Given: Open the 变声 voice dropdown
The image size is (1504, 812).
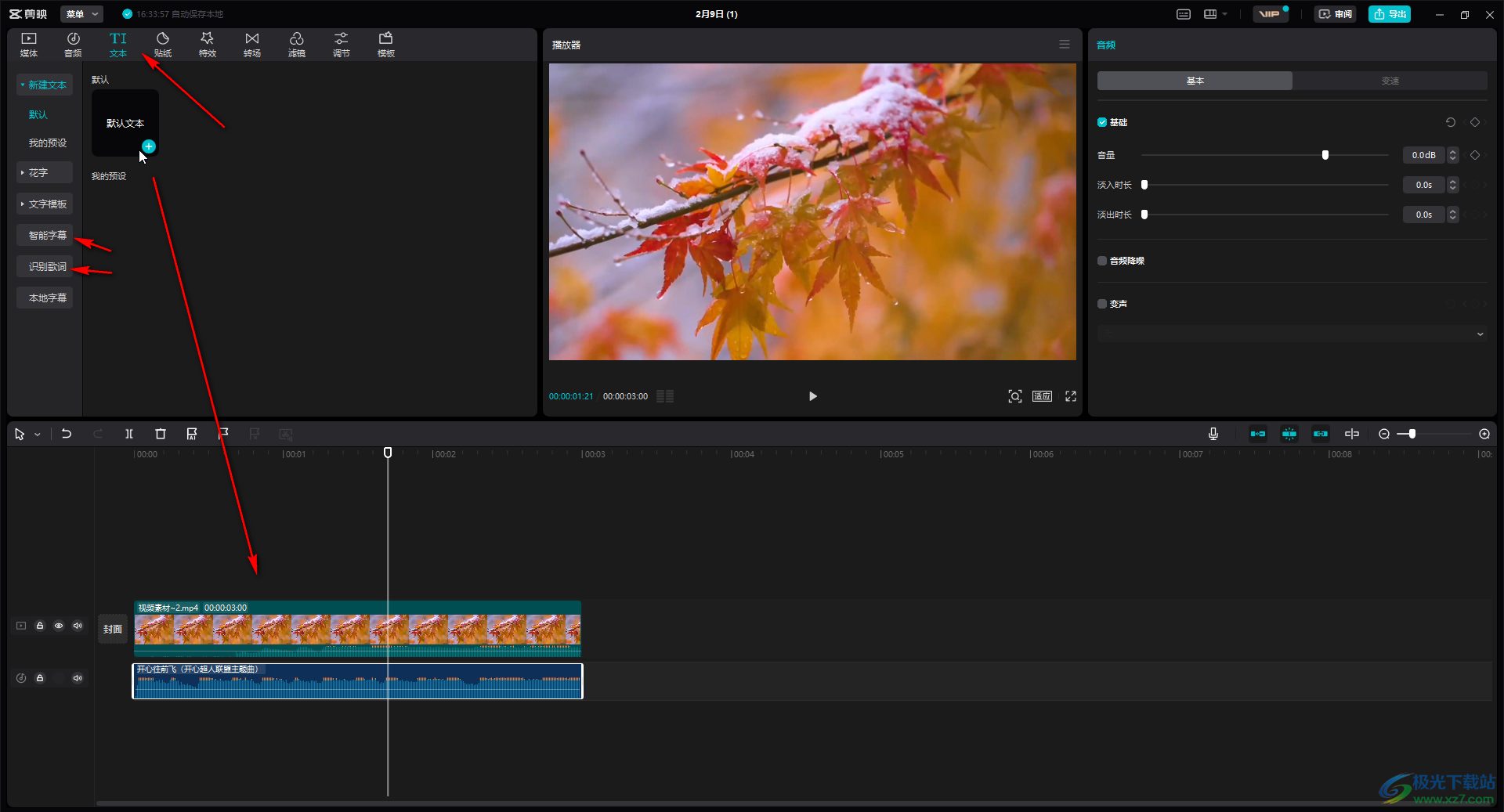Looking at the screenshot, I should click(x=1292, y=334).
